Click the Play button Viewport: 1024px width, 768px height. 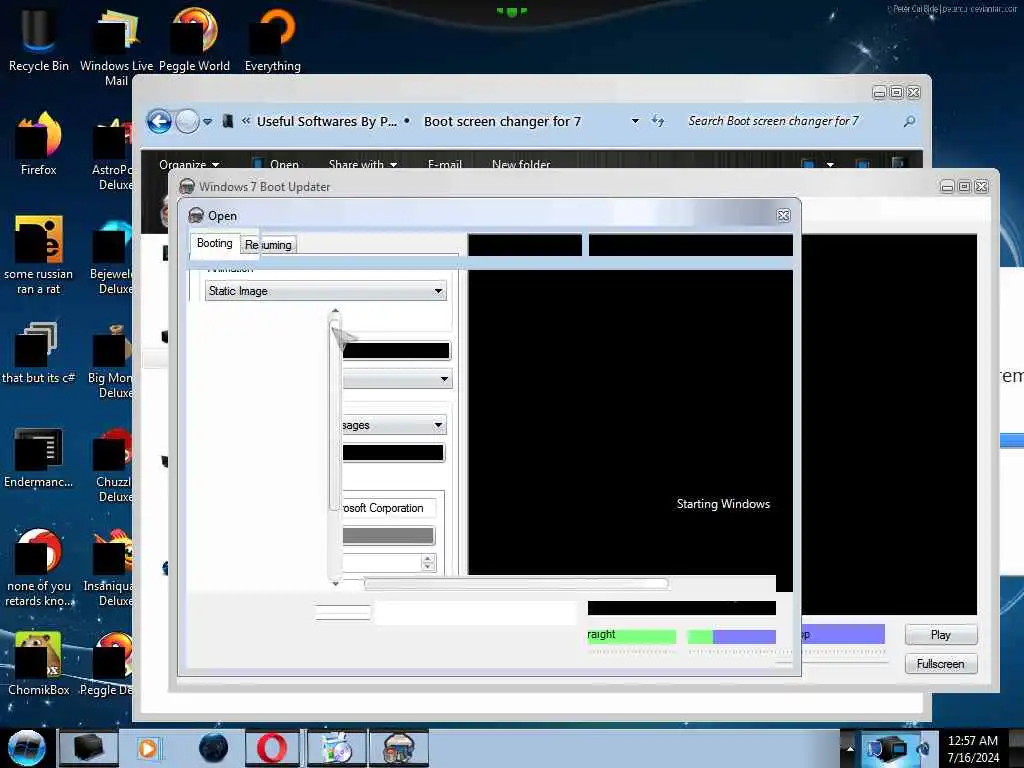click(x=940, y=635)
